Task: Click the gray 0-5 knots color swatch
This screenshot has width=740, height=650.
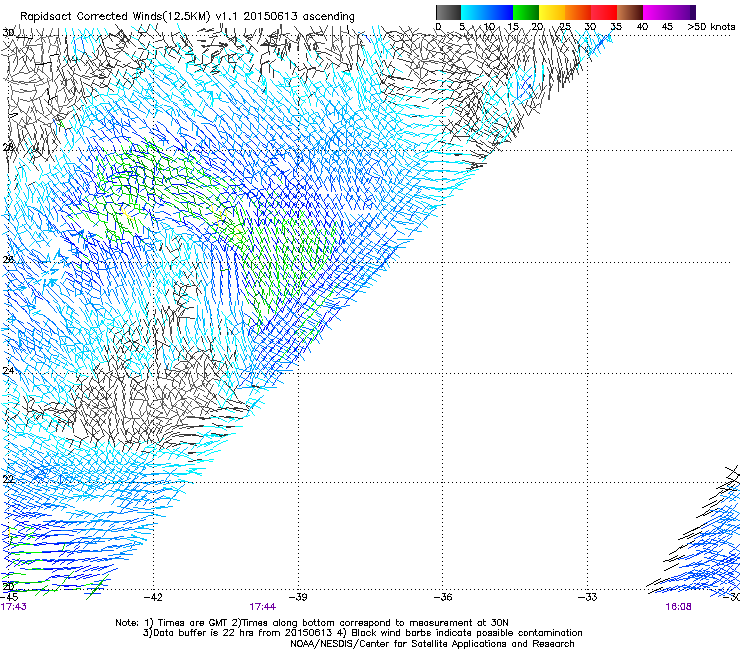Action: coord(448,12)
